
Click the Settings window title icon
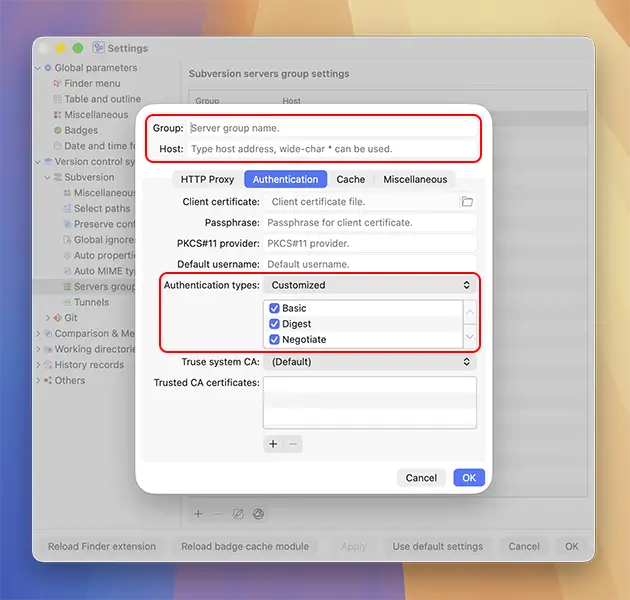click(98, 47)
